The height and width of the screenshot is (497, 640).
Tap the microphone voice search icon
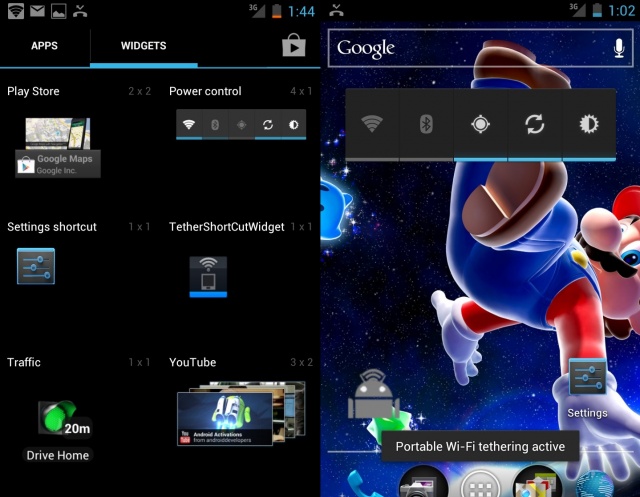[619, 47]
